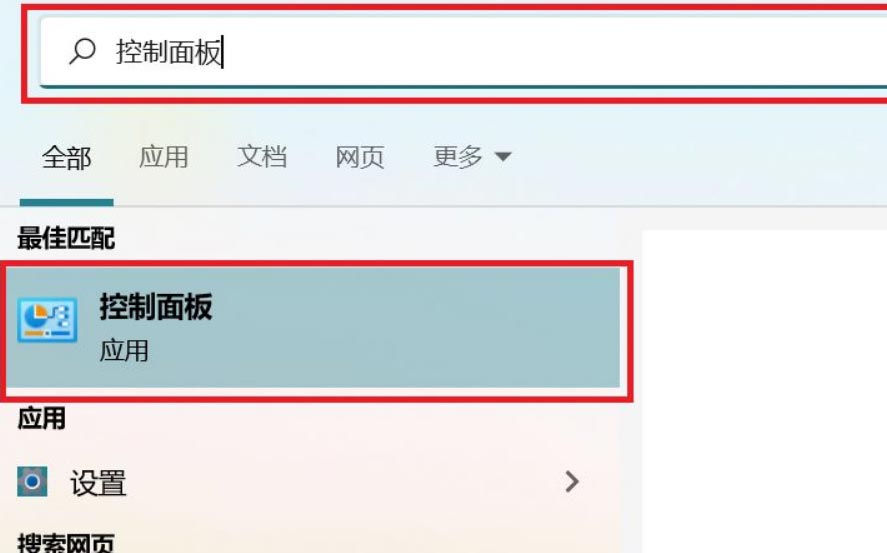Switch to the 全部 tab
Image resolution: width=887 pixels, height=553 pixels.
(x=67, y=157)
